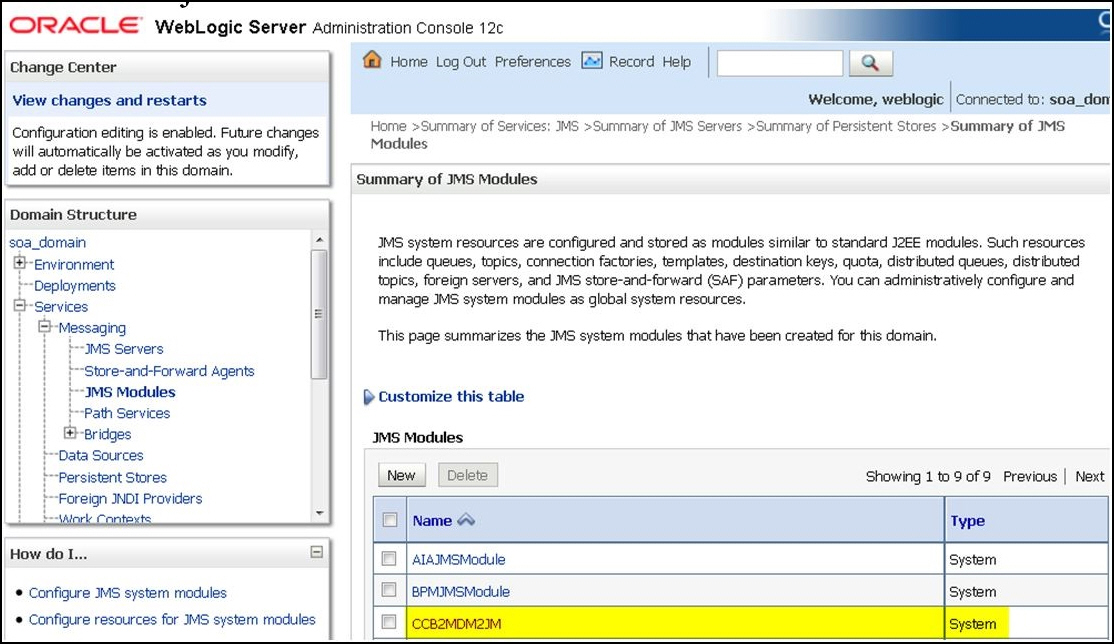Open Summary of Services: JMS breadcrumb
The image size is (1114, 644).
(499, 126)
